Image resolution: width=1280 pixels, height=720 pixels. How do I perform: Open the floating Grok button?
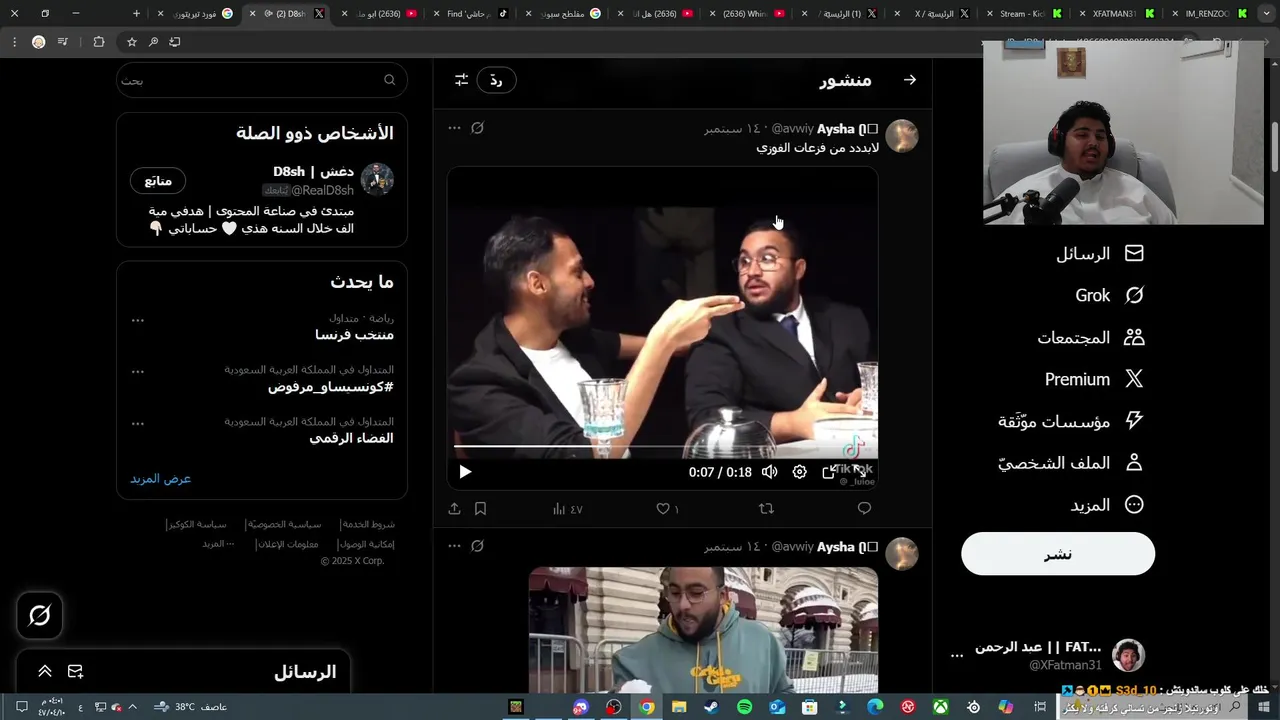coord(40,616)
